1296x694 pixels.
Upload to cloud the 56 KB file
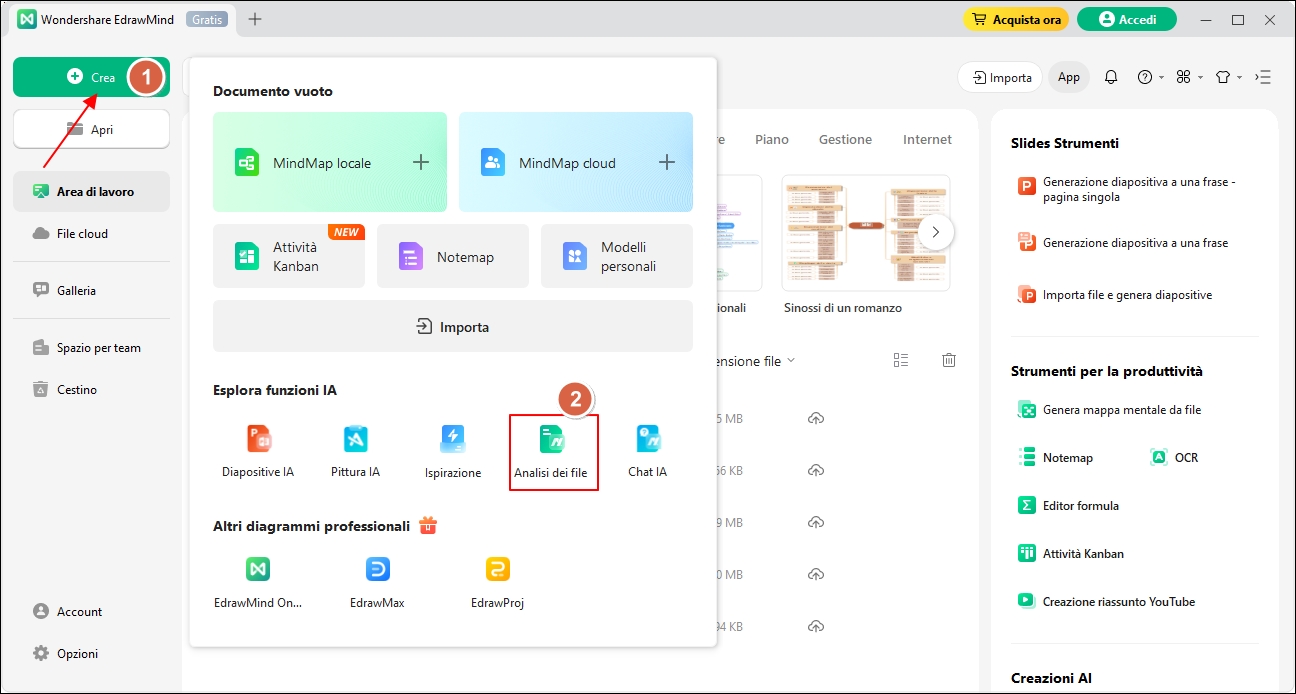(816, 470)
